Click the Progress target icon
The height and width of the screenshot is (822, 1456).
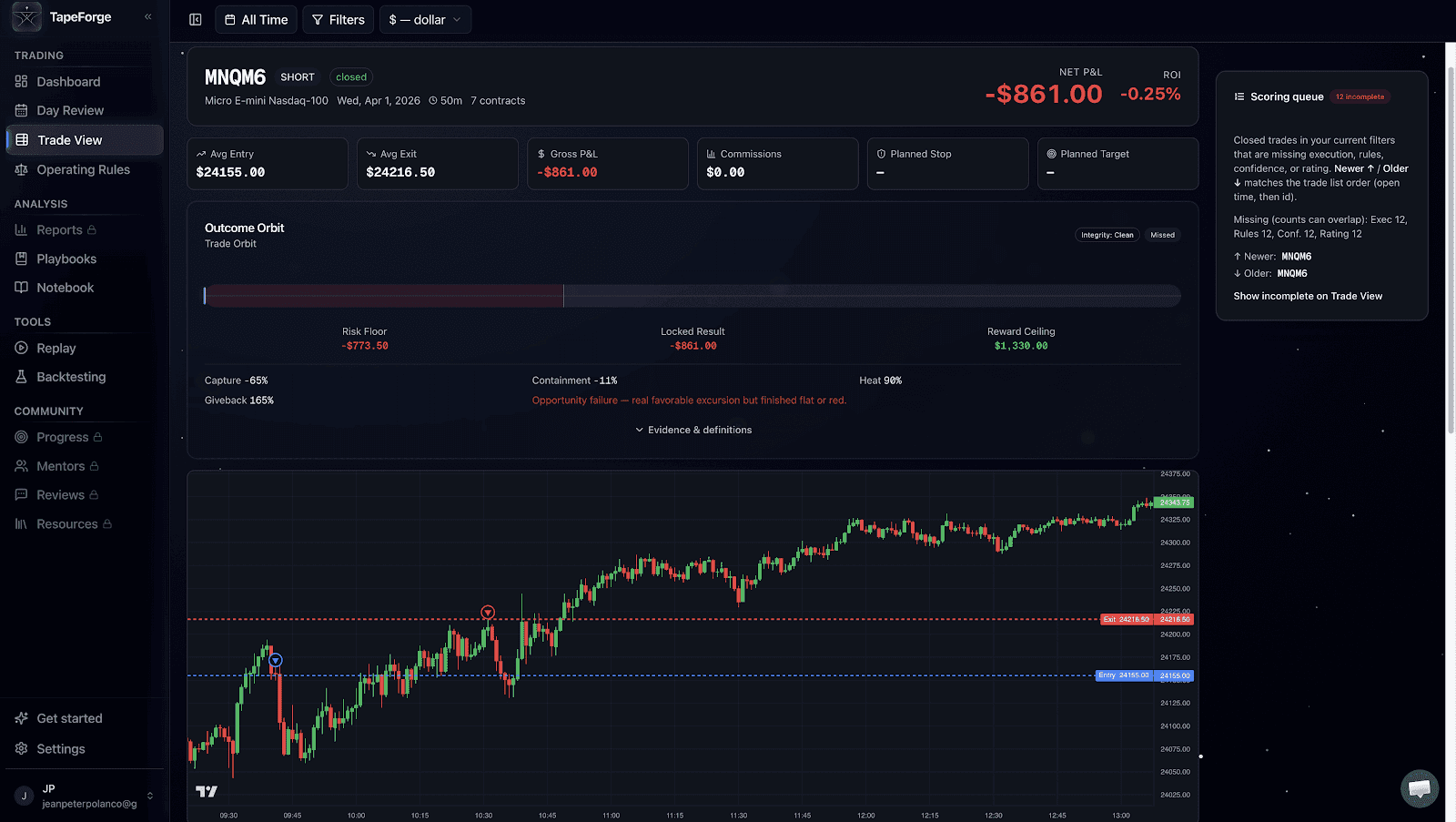(21, 438)
